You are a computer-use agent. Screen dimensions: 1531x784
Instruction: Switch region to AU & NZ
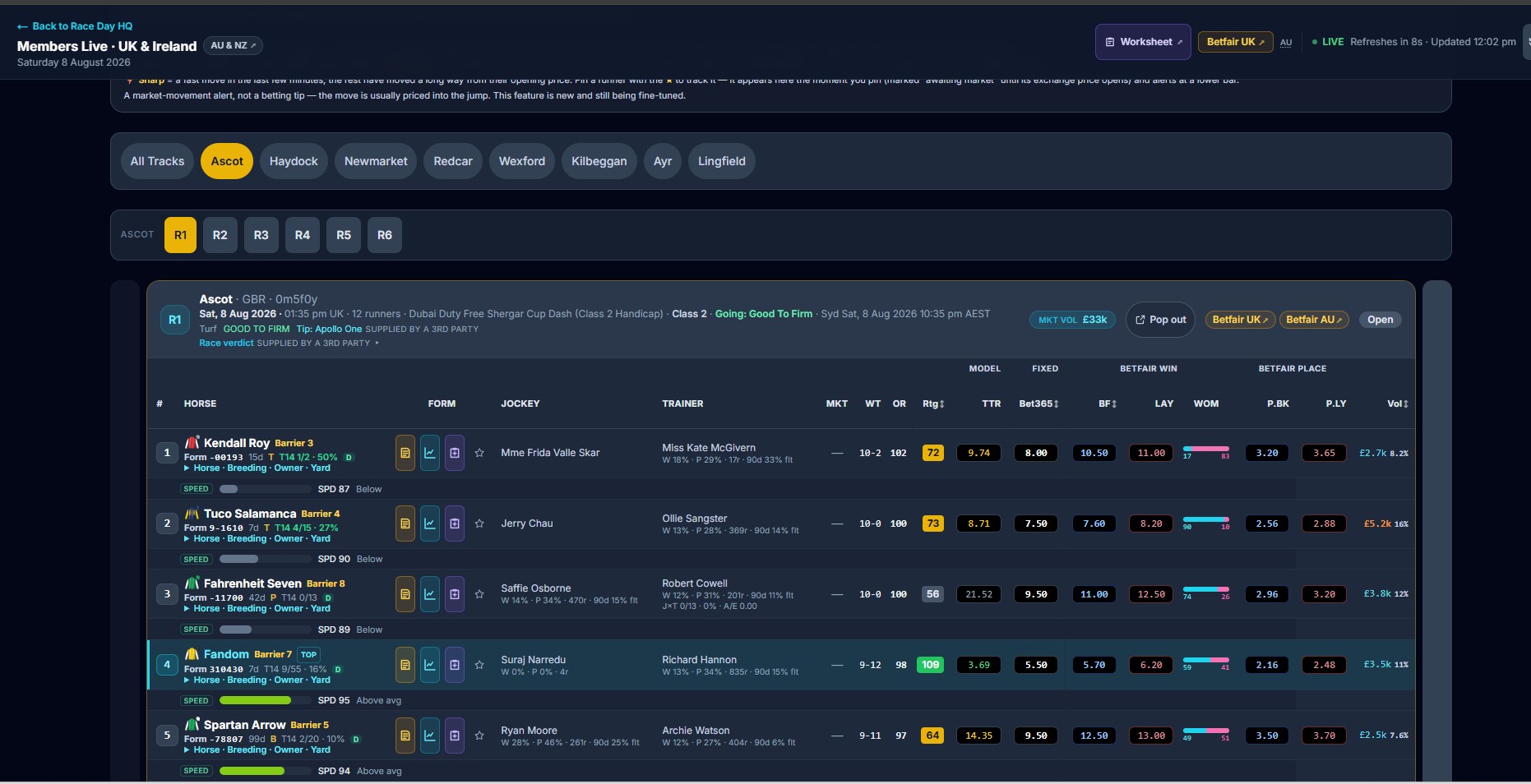(x=233, y=45)
